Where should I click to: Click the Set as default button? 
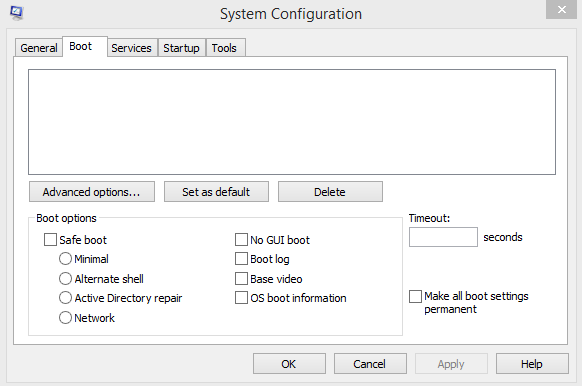pos(216,192)
